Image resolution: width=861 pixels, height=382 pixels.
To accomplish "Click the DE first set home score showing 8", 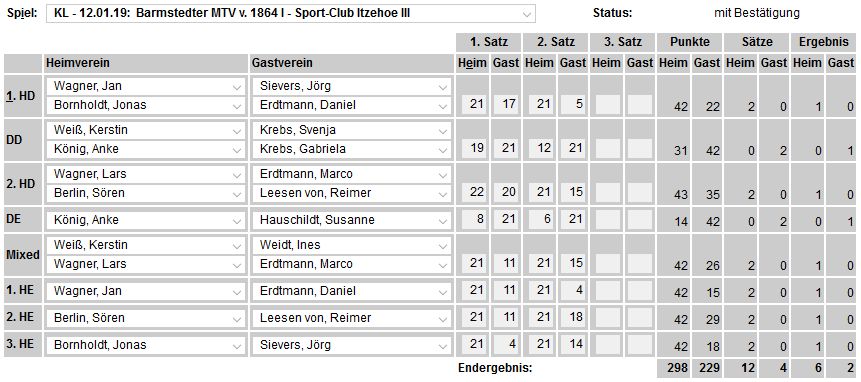I will pyautogui.click(x=474, y=220).
